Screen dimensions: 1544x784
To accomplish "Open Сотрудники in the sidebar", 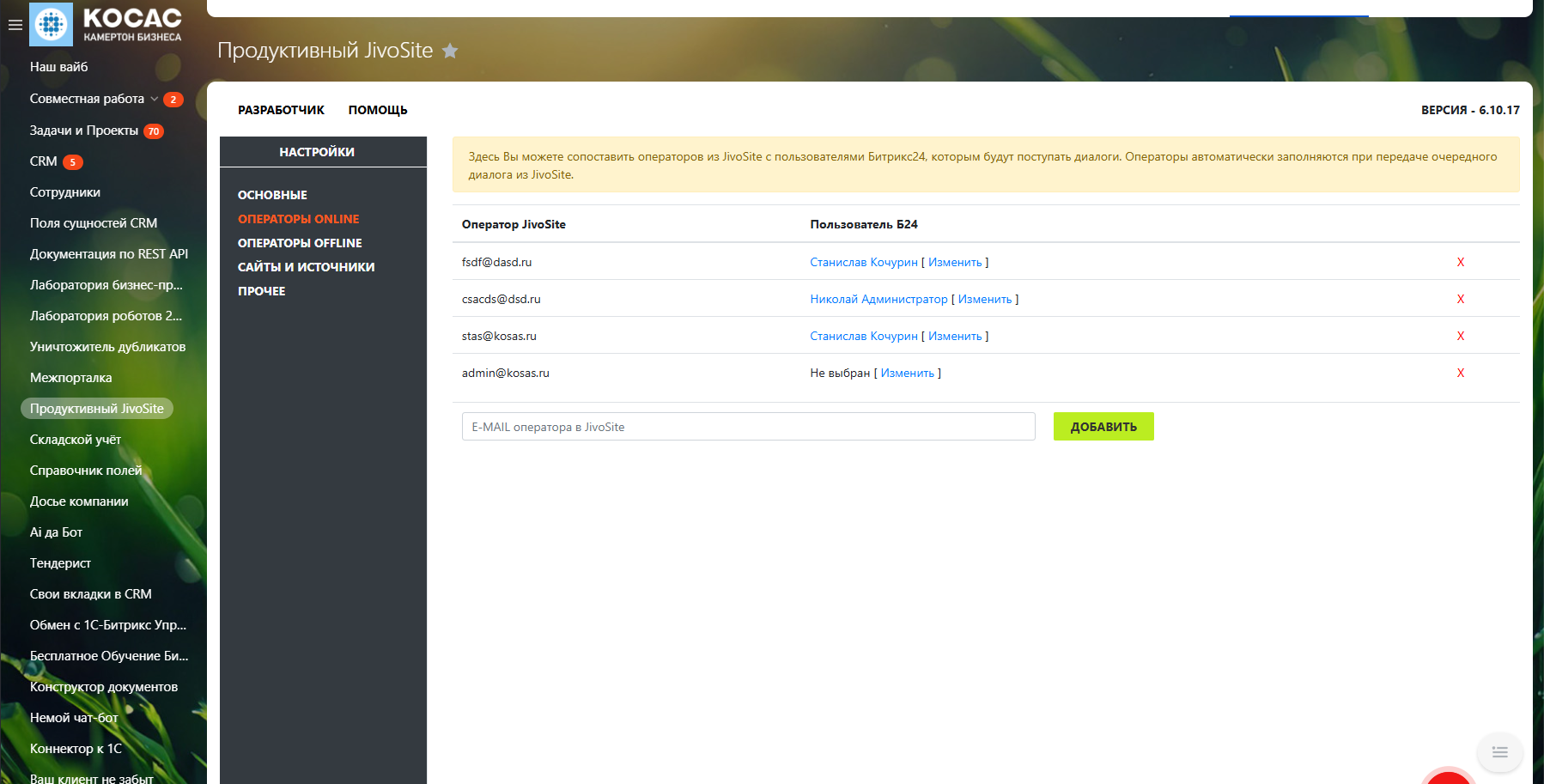I will coord(65,192).
